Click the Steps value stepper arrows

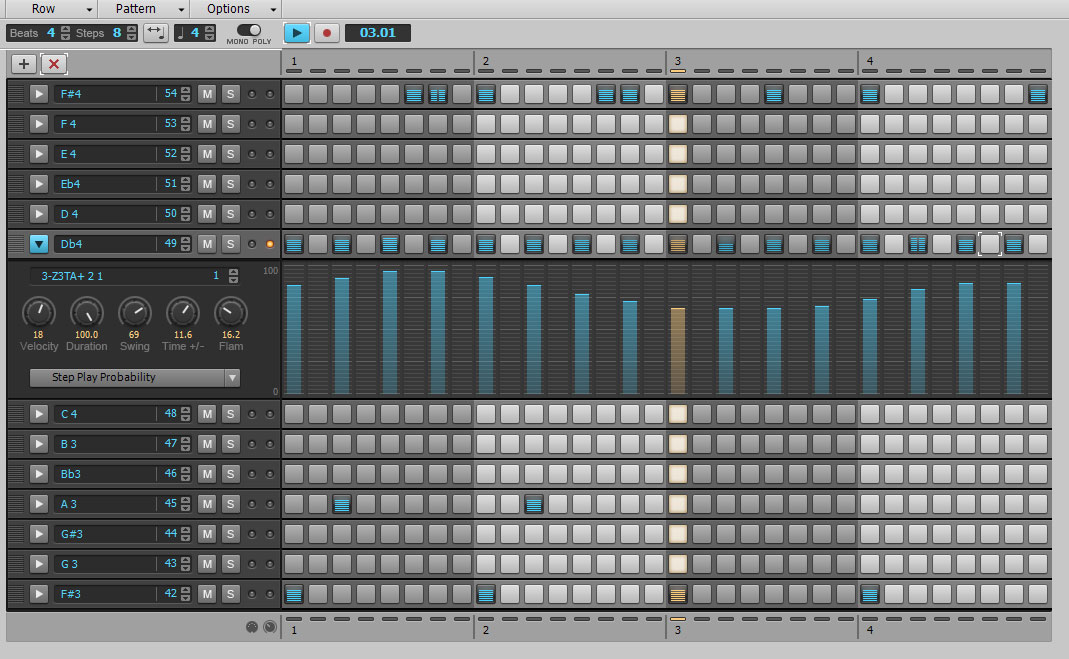[132, 33]
